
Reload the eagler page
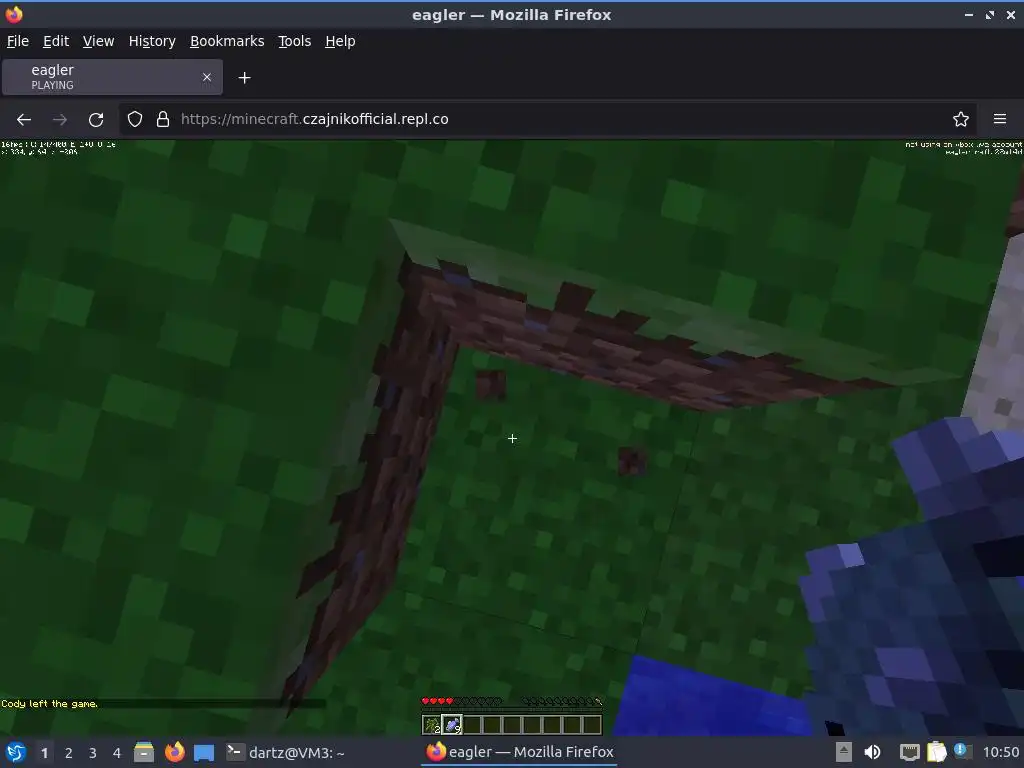96,120
